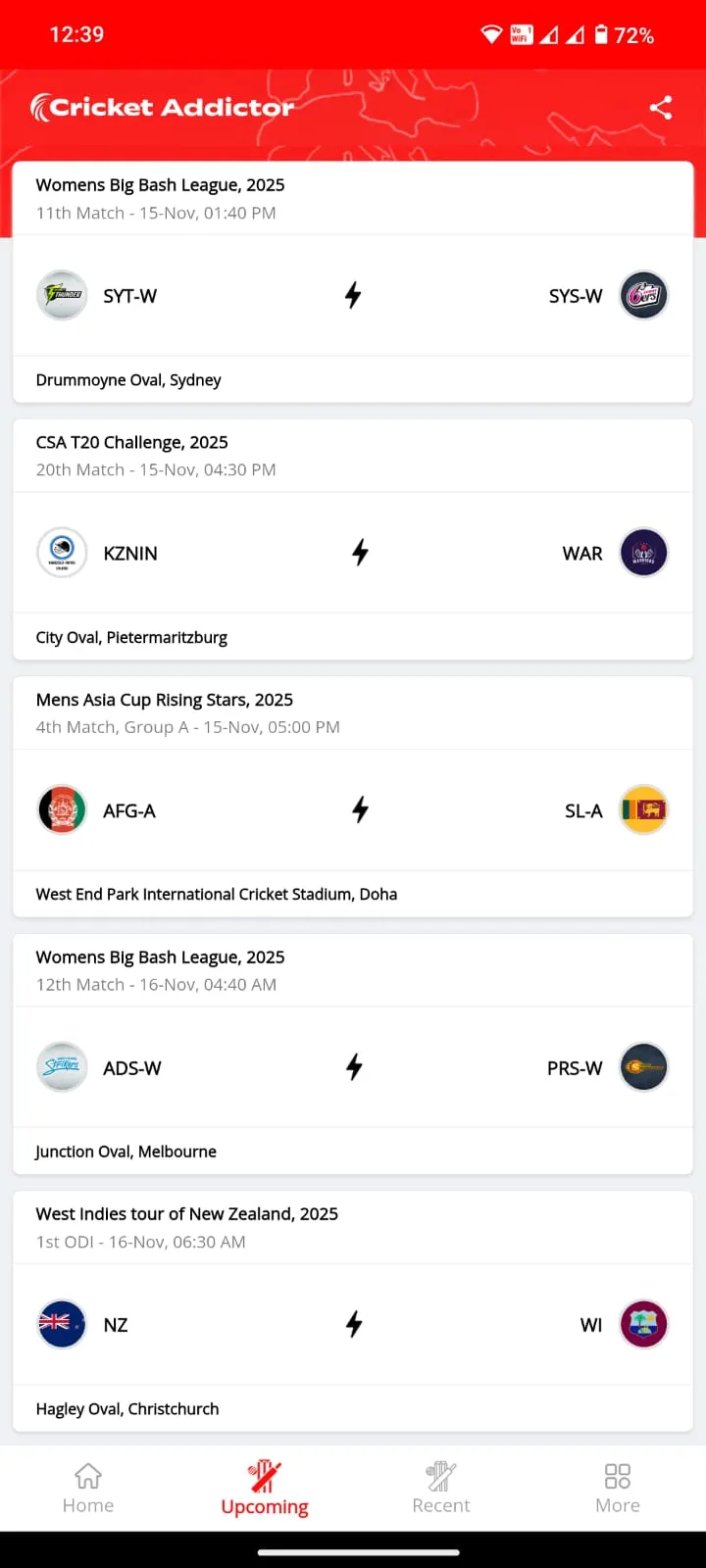Open the Home tab

[88, 1488]
